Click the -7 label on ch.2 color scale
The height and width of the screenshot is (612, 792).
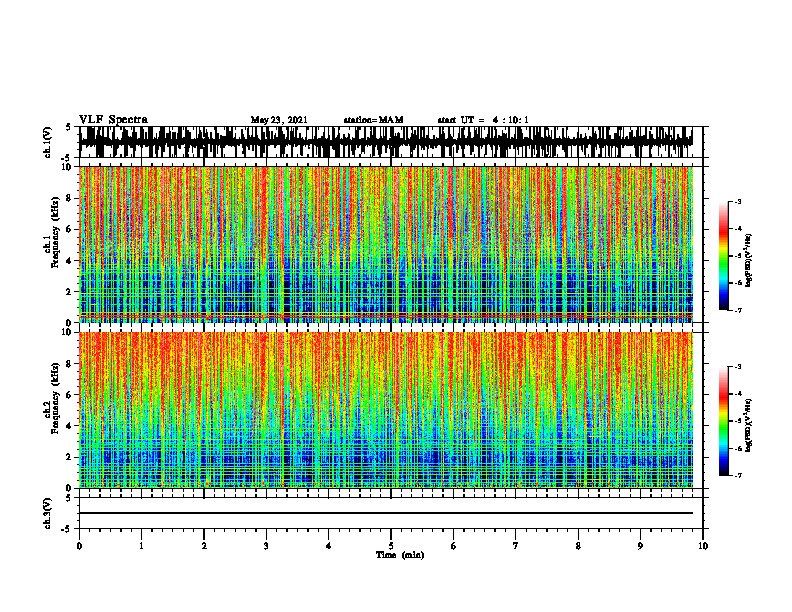[737, 476]
